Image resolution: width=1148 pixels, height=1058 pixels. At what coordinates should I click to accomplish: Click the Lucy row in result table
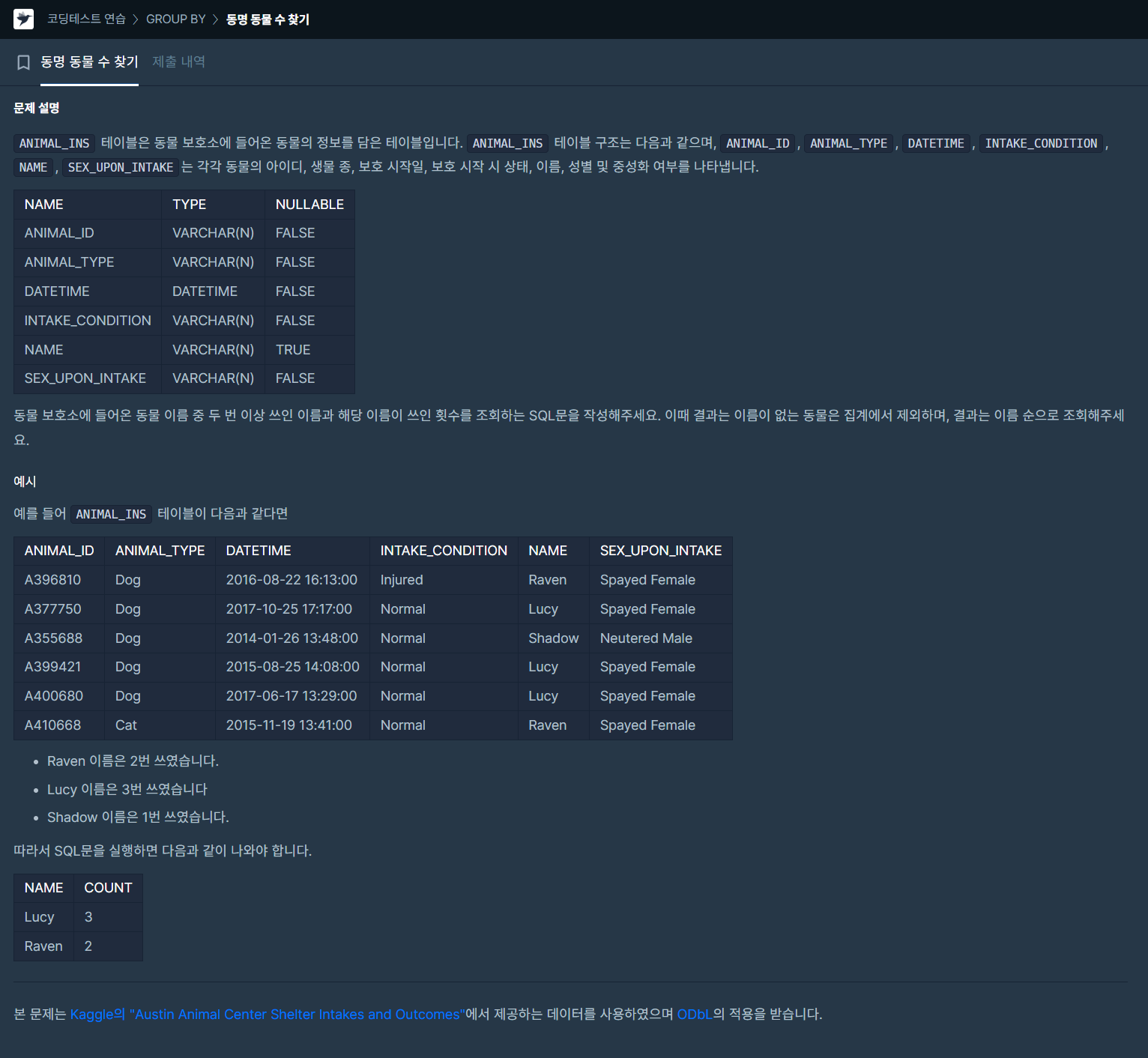78,917
